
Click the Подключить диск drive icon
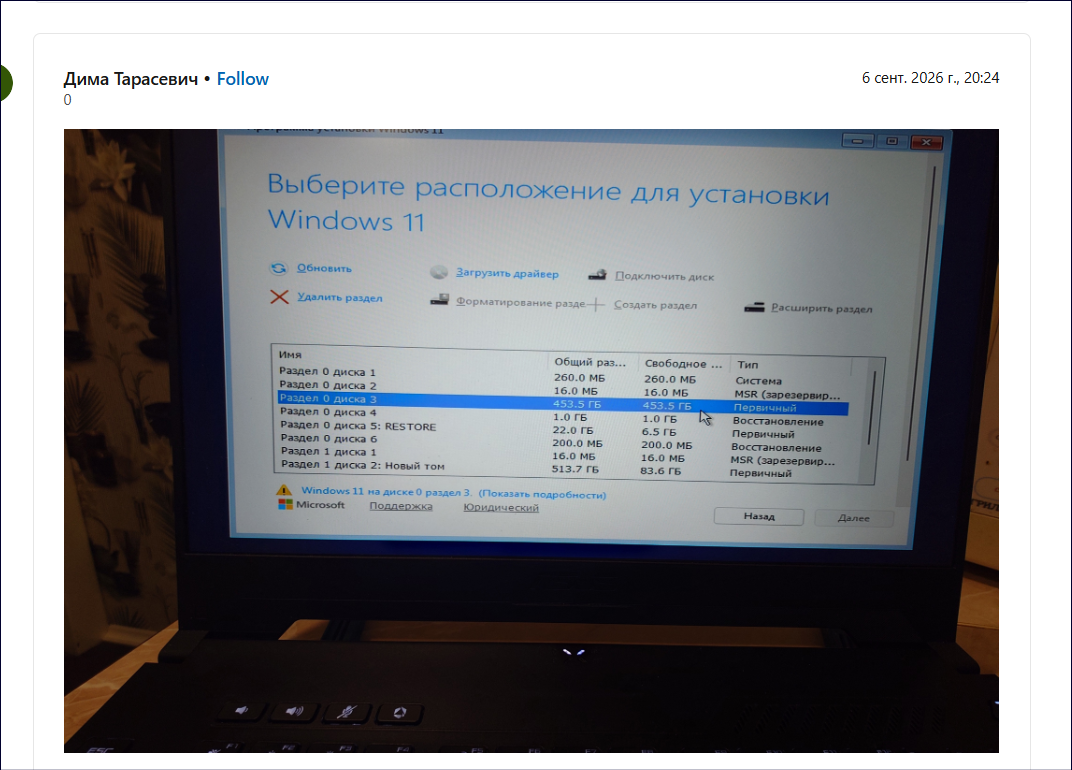point(598,275)
